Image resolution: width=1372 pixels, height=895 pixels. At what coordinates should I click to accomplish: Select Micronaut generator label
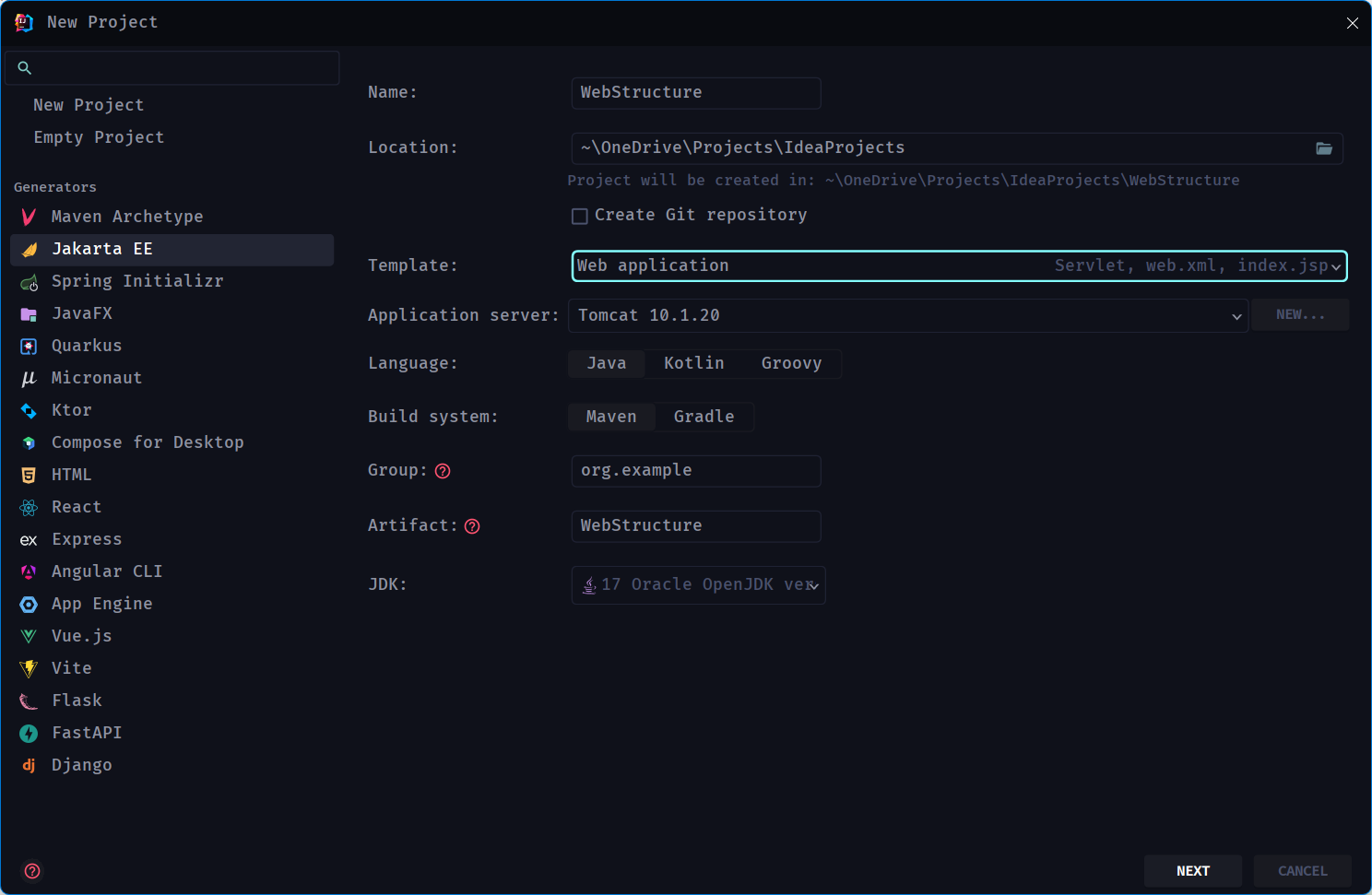(97, 378)
